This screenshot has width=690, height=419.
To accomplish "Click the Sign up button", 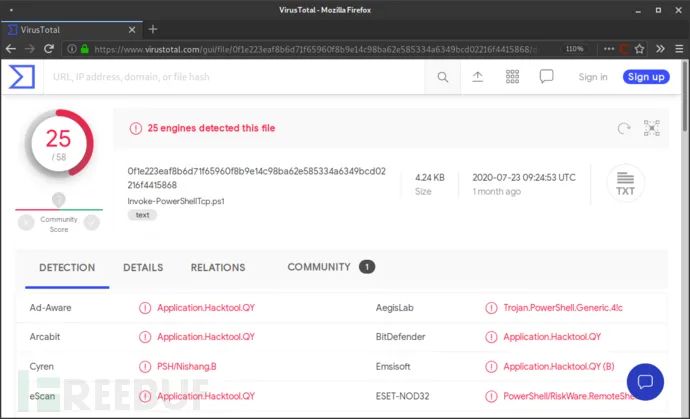I will point(645,77).
